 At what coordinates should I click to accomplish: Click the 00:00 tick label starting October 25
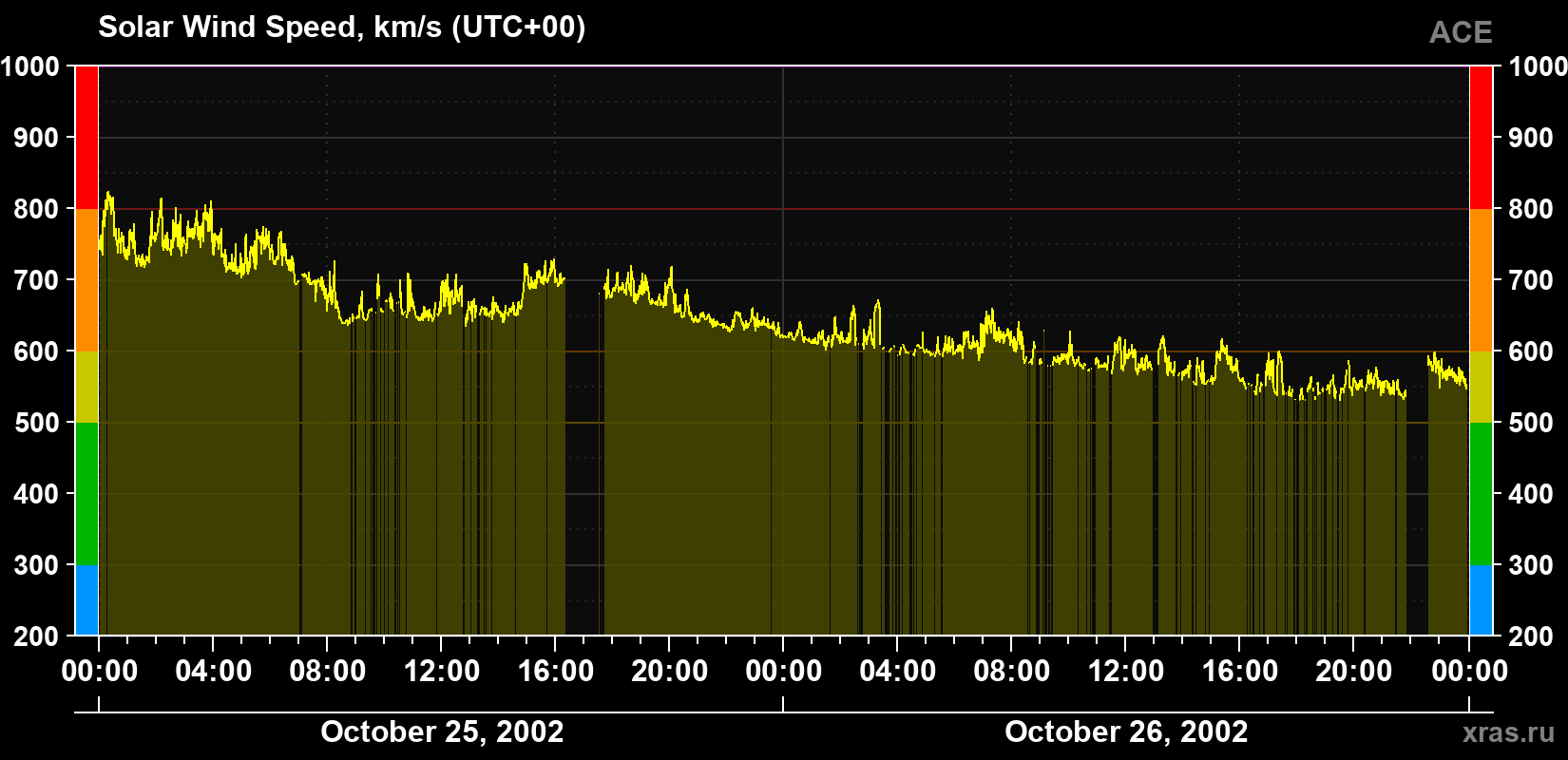(99, 672)
